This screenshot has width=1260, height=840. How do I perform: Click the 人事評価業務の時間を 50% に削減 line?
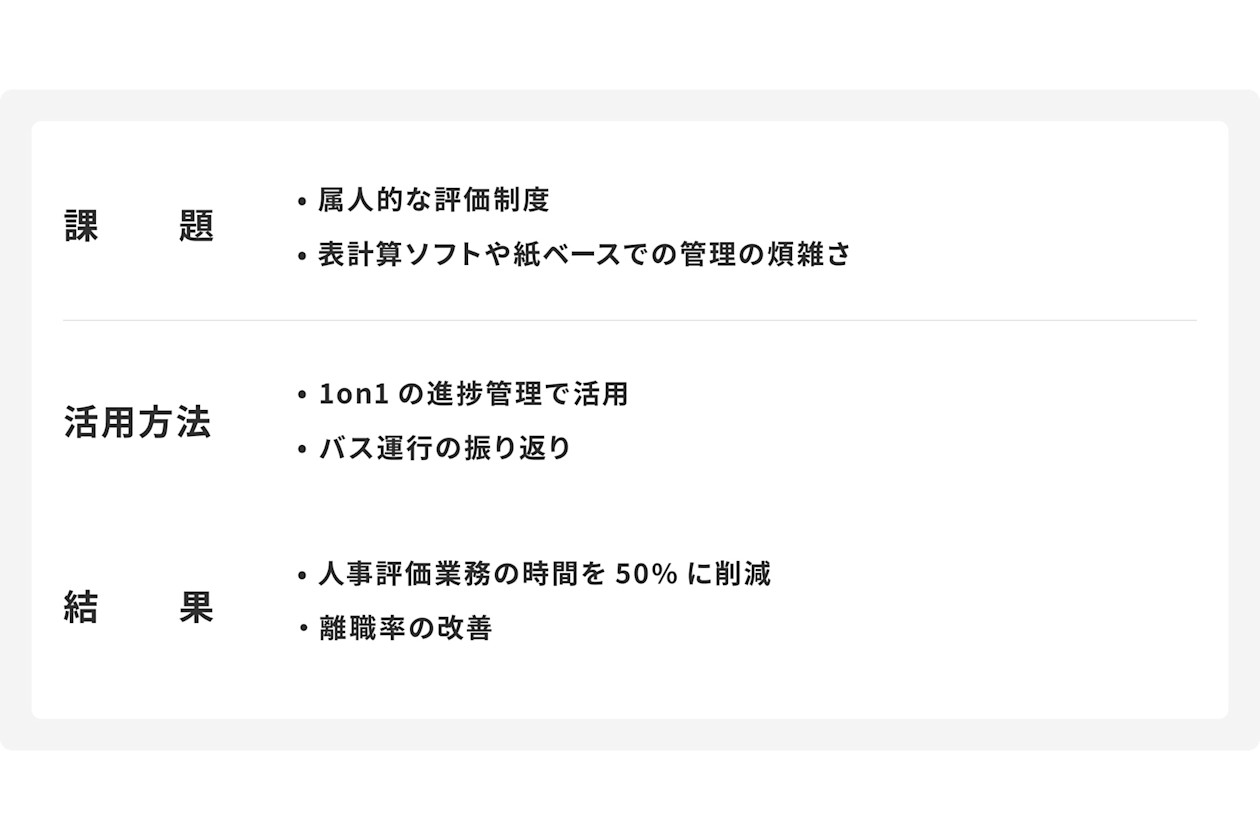click(x=545, y=575)
